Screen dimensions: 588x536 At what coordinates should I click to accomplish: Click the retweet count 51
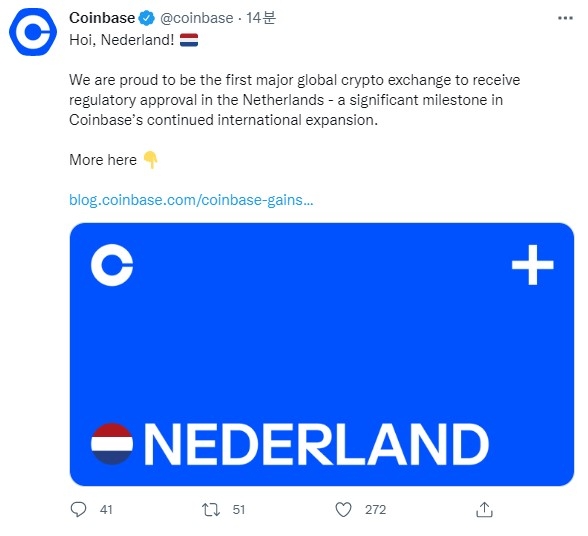238,509
